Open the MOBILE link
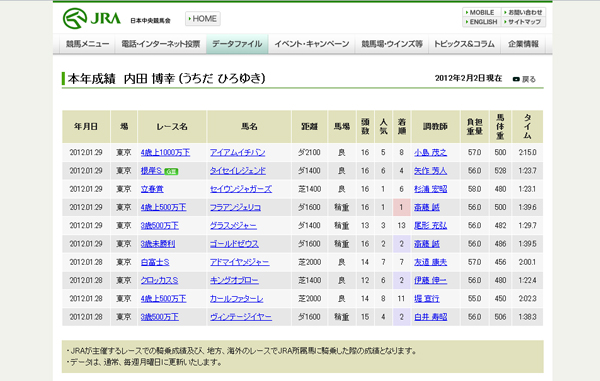This screenshot has height=381, width=600. (x=481, y=13)
